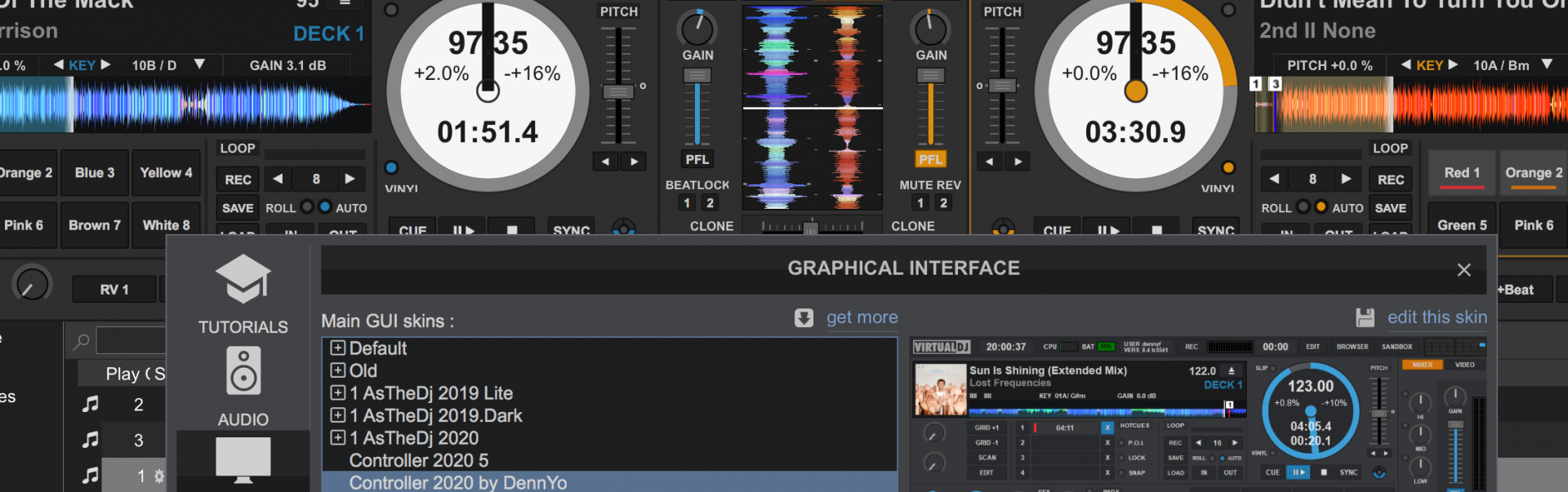The height and width of the screenshot is (492, 1568).
Task: Shift key up with left-deck KEY right arrow
Action: [x=105, y=64]
